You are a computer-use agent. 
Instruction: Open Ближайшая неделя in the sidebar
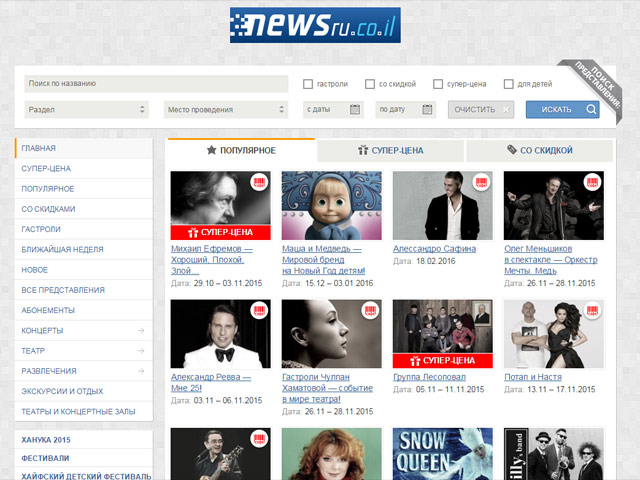pyautogui.click(x=84, y=249)
